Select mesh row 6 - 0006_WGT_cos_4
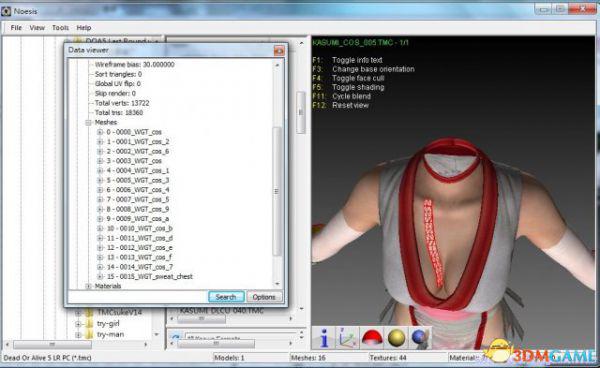600x368 pixels. (138, 190)
